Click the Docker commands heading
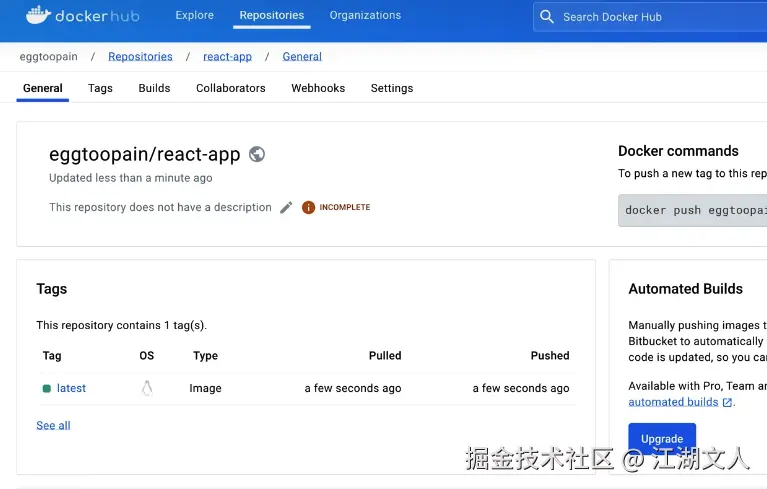 pyautogui.click(x=678, y=151)
